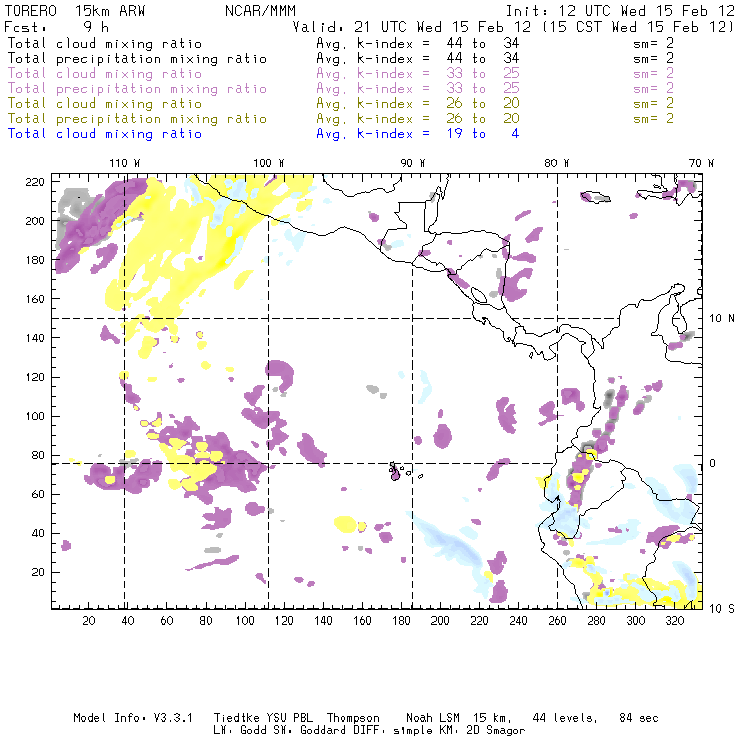Click the '320' x-axis grid label
740x740 pixels.
click(x=675, y=621)
